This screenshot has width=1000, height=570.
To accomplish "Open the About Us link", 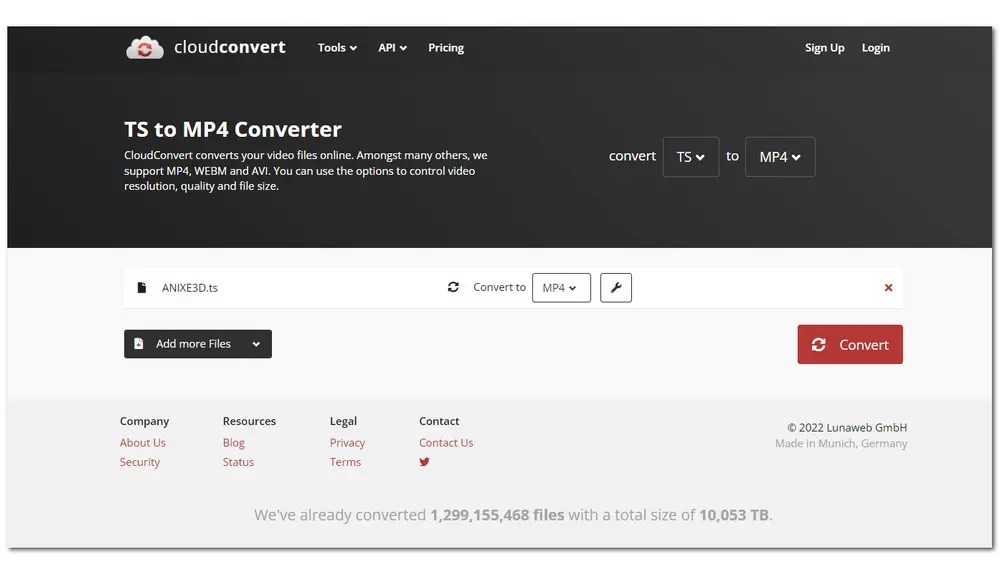I will coord(143,442).
